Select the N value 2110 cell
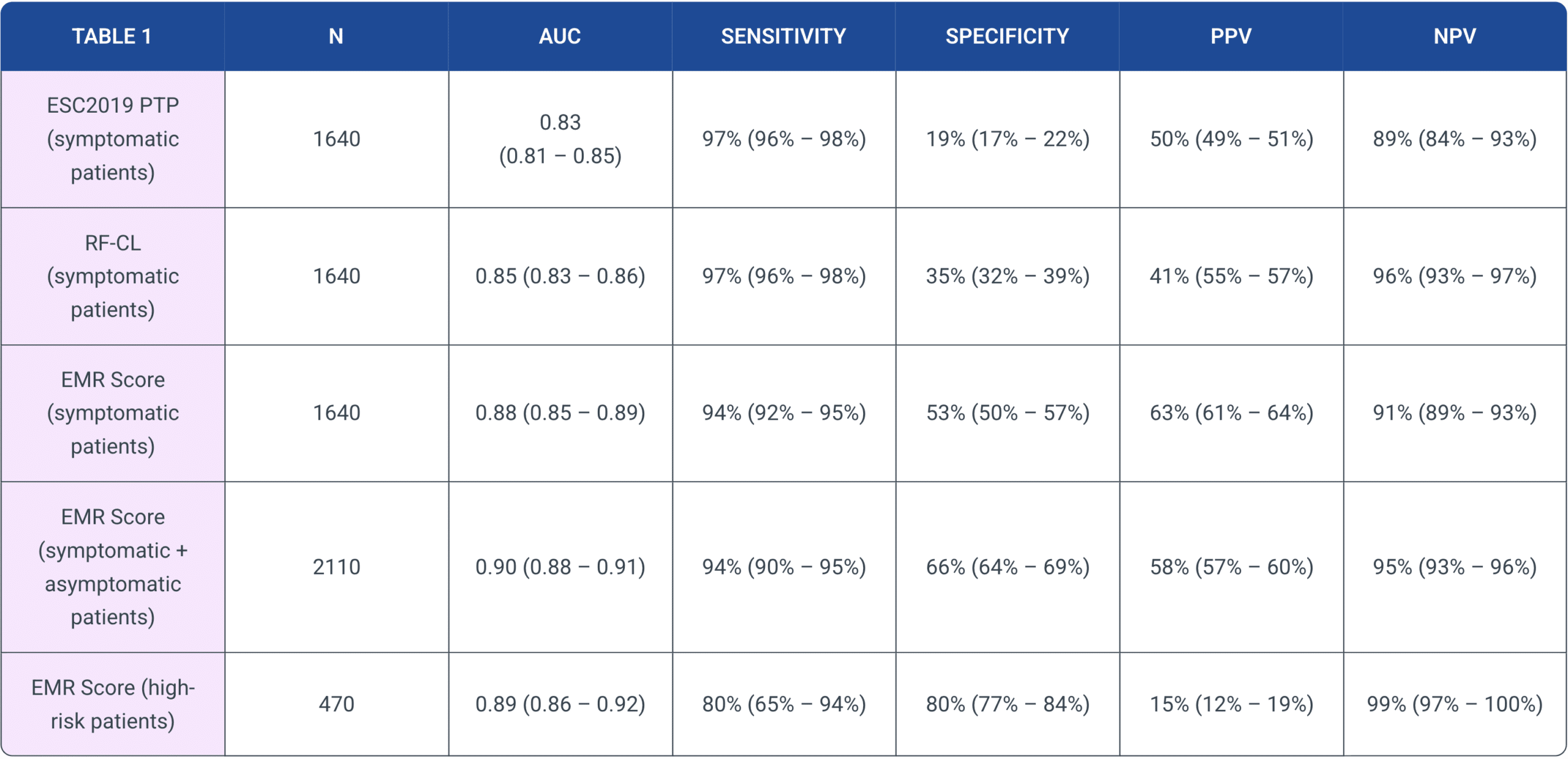Screen dimensions: 1568x759 (336, 567)
